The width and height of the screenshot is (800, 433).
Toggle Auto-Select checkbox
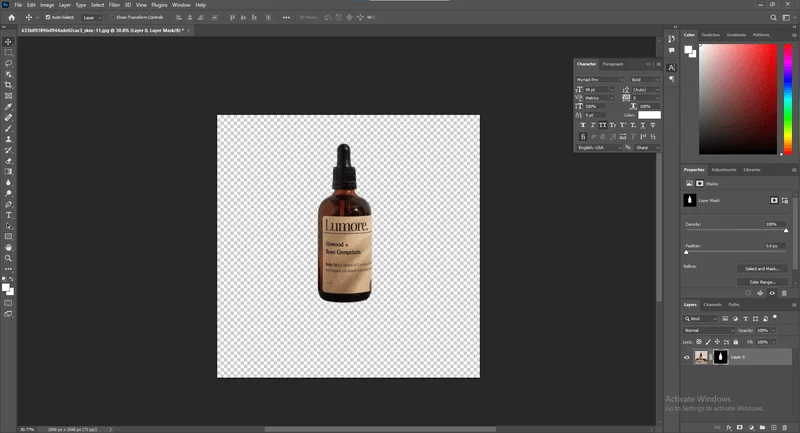(x=48, y=17)
